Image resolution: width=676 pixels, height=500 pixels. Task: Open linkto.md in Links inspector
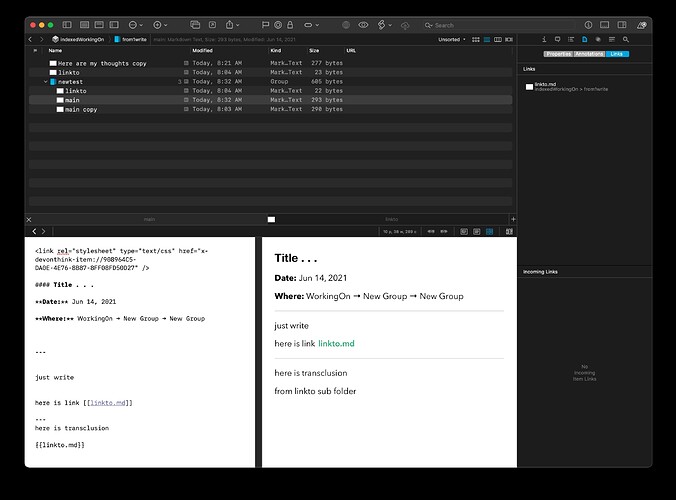click(567, 87)
